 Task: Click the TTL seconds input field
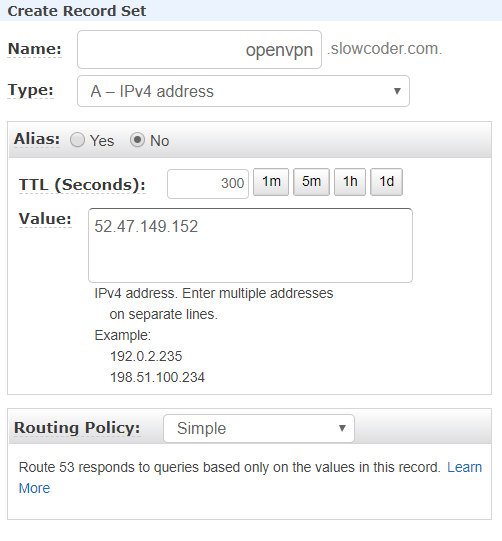pyautogui.click(x=208, y=184)
